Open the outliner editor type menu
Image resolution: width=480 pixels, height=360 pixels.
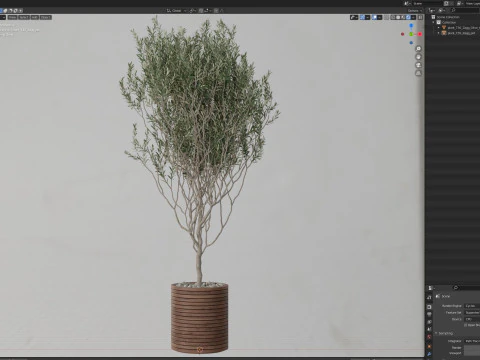point(431,11)
